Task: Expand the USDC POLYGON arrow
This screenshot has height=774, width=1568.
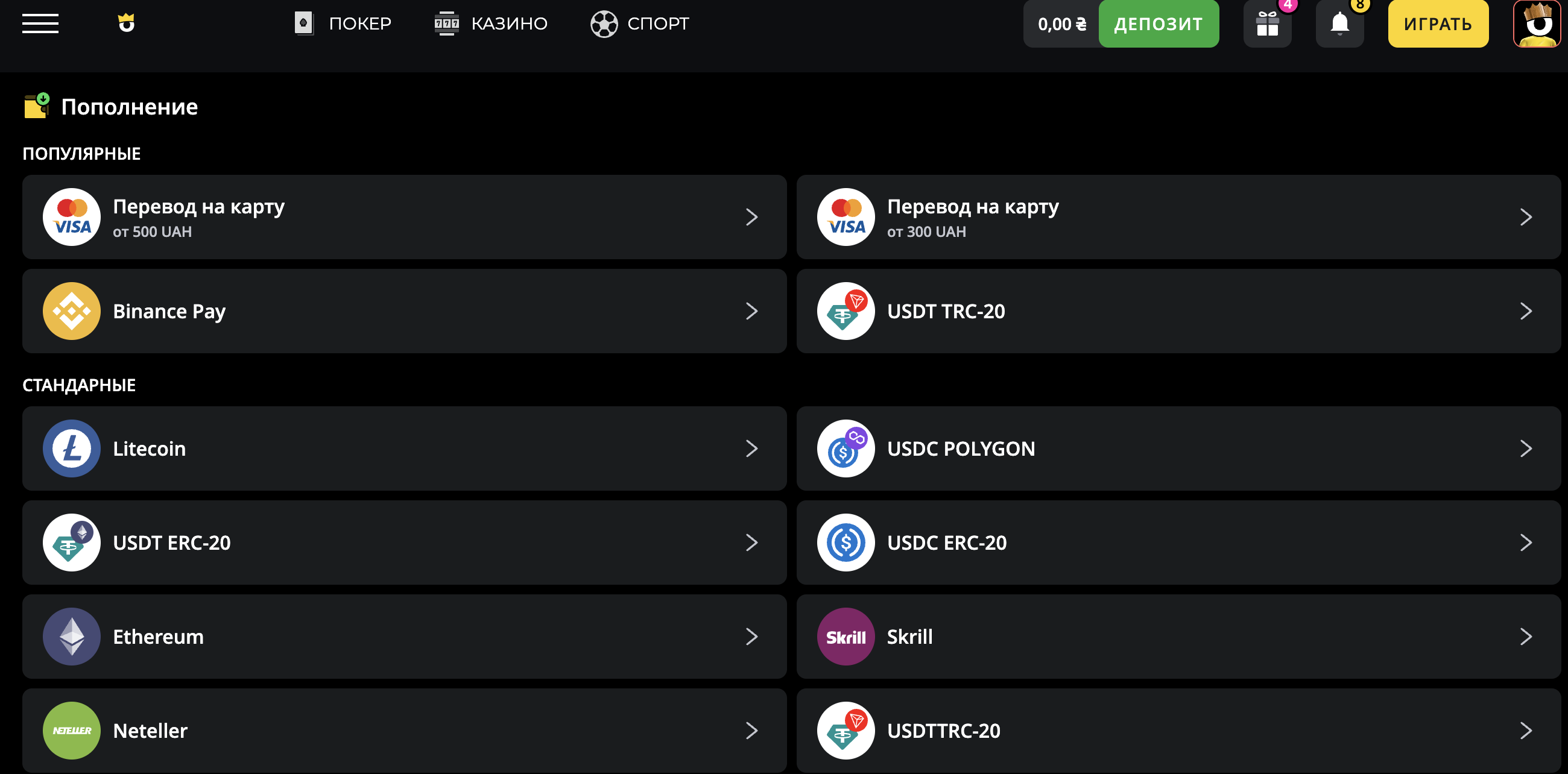Action: pyautogui.click(x=1525, y=448)
